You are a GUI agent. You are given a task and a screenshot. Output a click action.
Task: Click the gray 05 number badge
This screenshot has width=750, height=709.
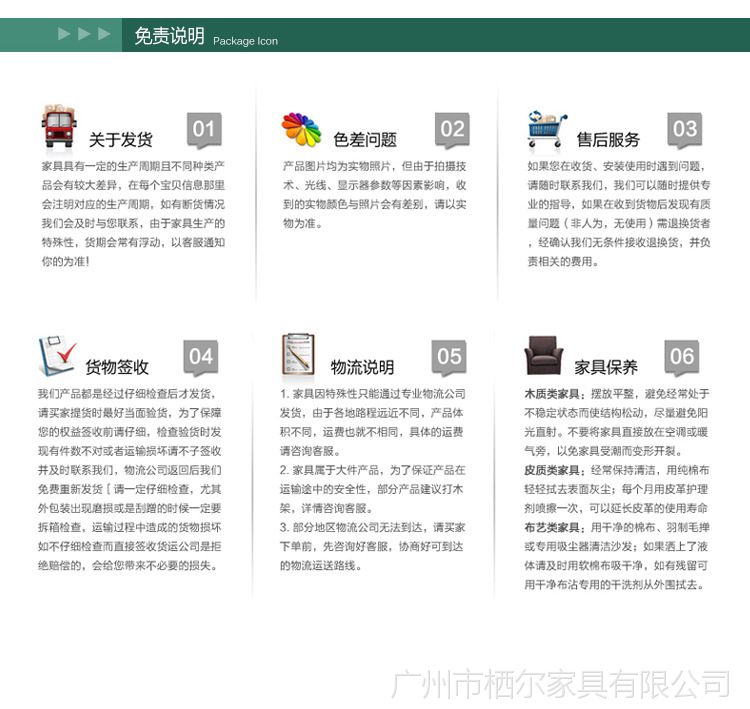tap(449, 357)
